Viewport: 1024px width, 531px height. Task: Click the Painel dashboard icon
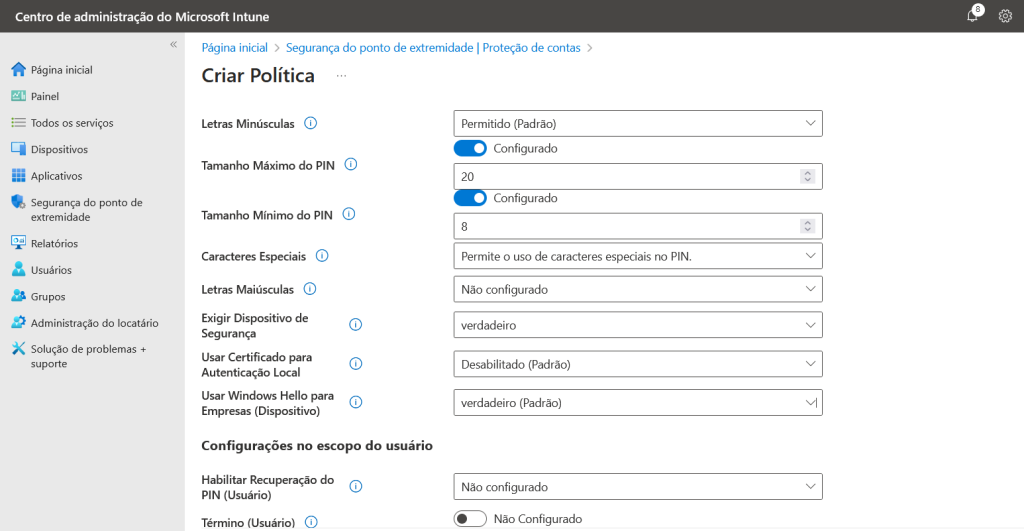coord(18,96)
